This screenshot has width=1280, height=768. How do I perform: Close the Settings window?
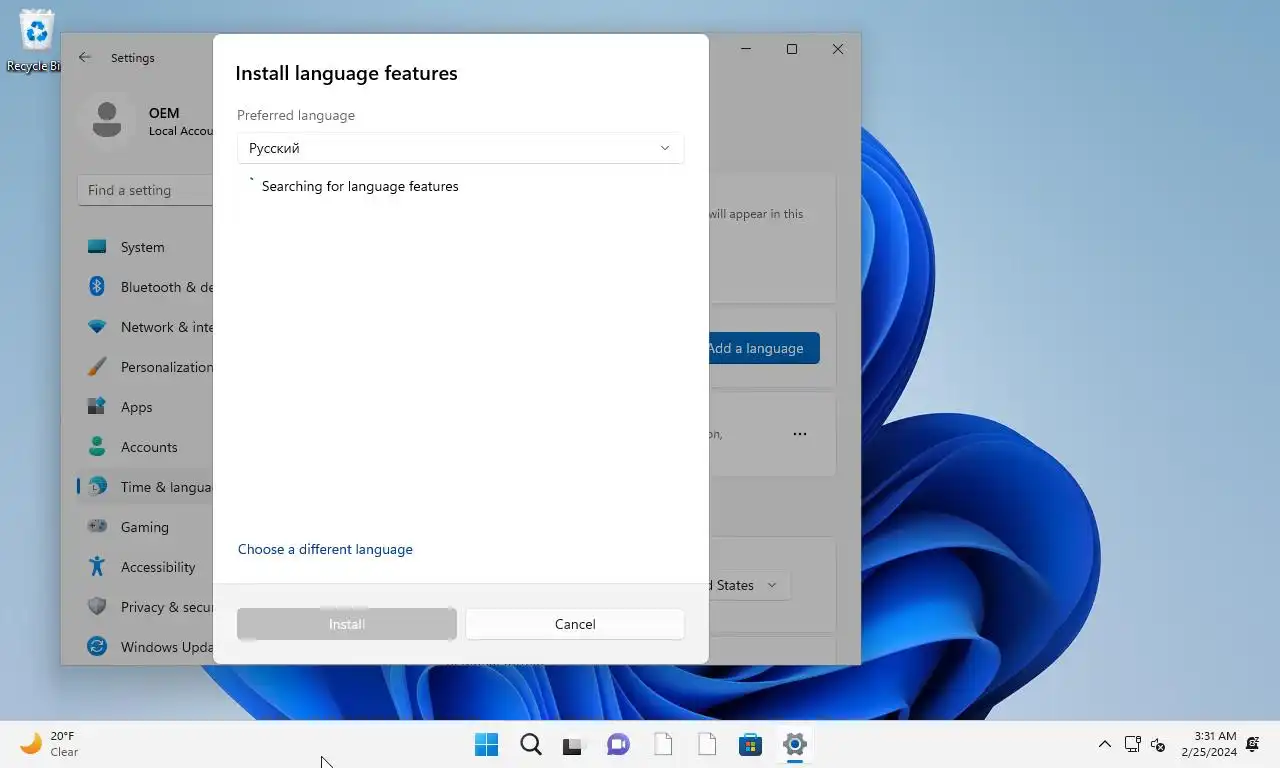pos(838,49)
